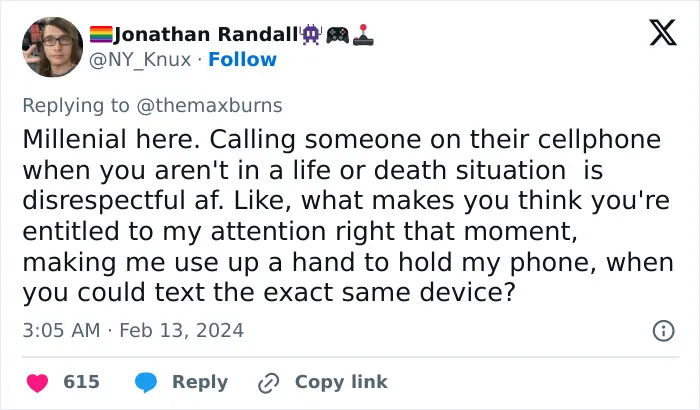
Task: Open Jonathan Randall's profile picture
Action: point(52,47)
